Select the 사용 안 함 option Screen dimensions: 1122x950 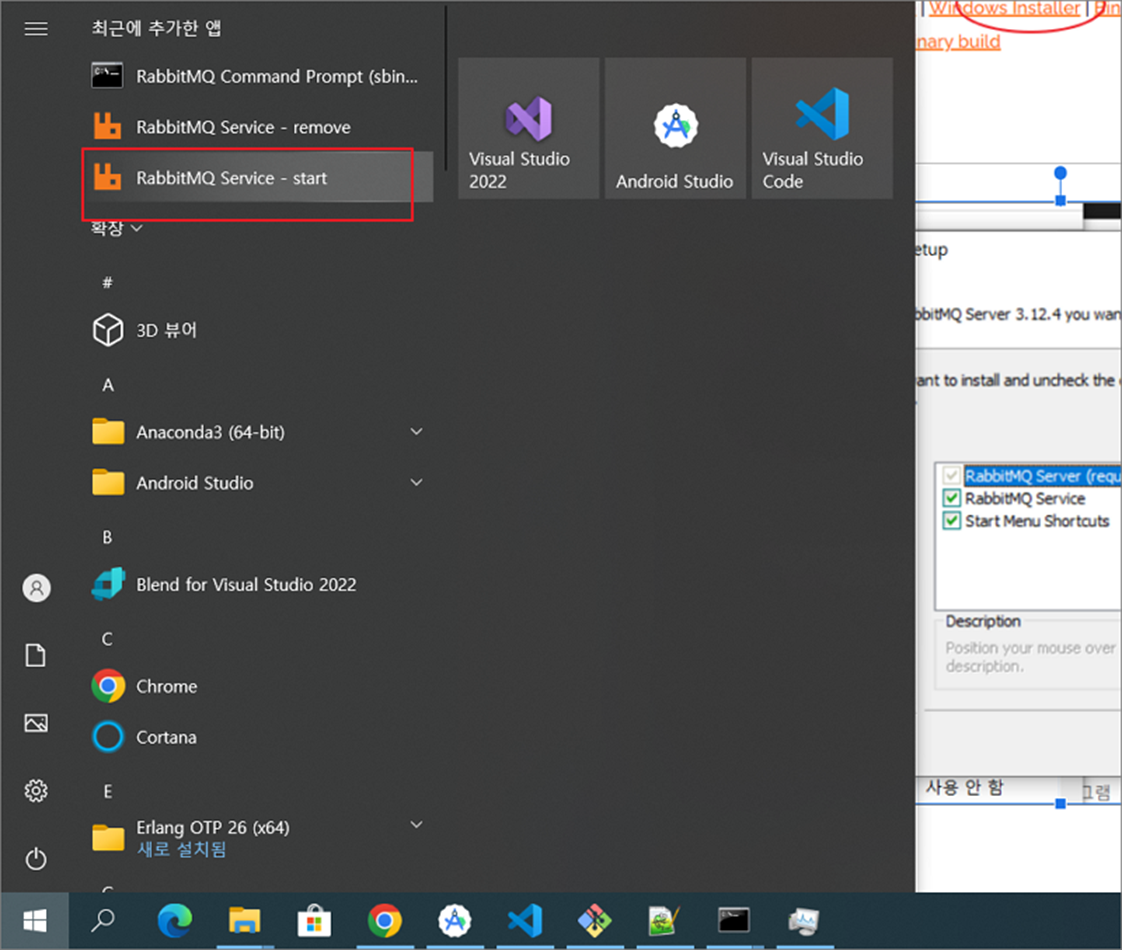[965, 788]
